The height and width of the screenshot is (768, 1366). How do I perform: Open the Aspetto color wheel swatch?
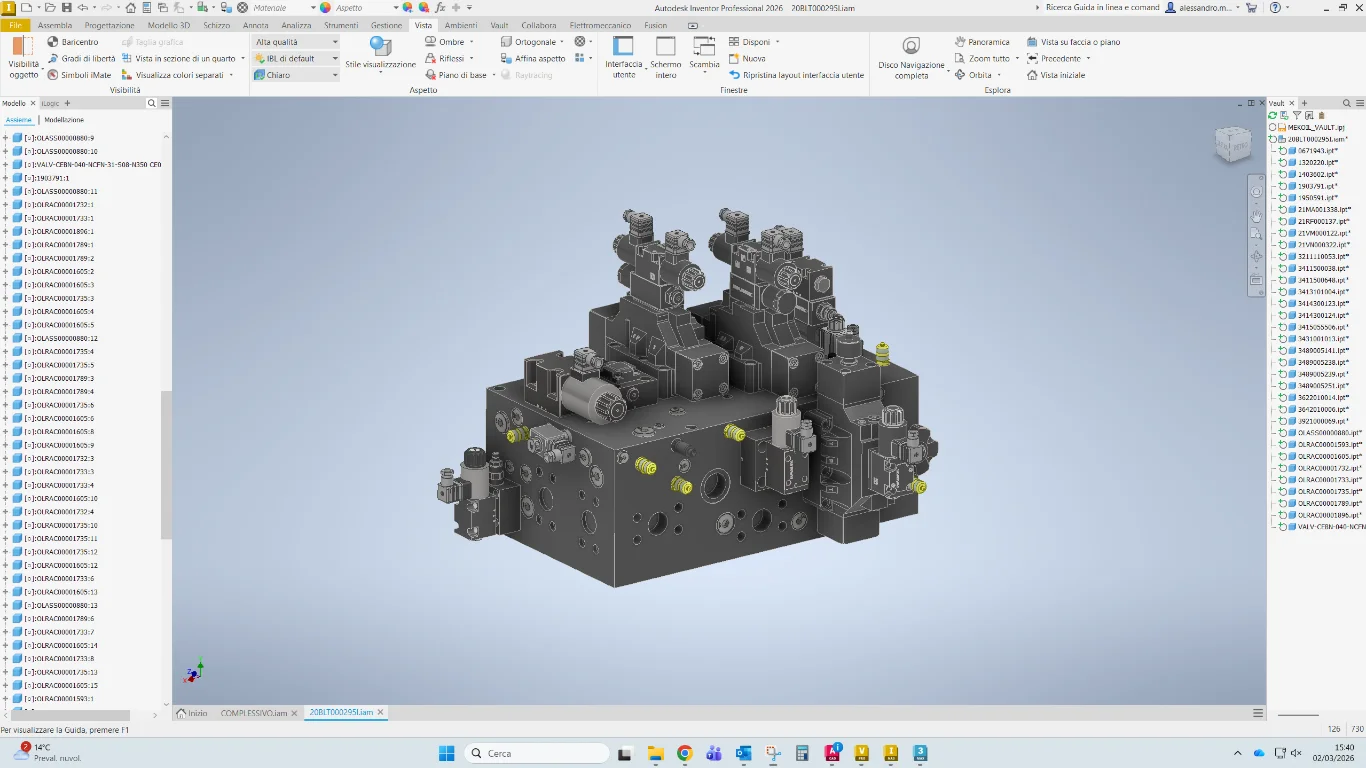click(x=326, y=7)
